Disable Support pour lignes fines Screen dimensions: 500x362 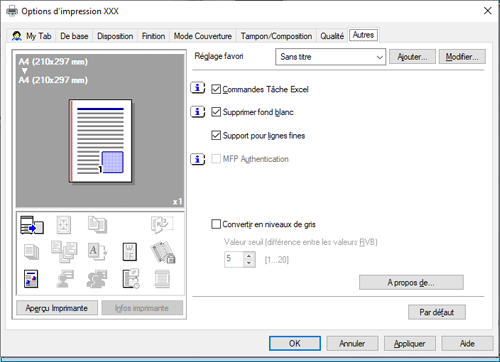point(216,135)
